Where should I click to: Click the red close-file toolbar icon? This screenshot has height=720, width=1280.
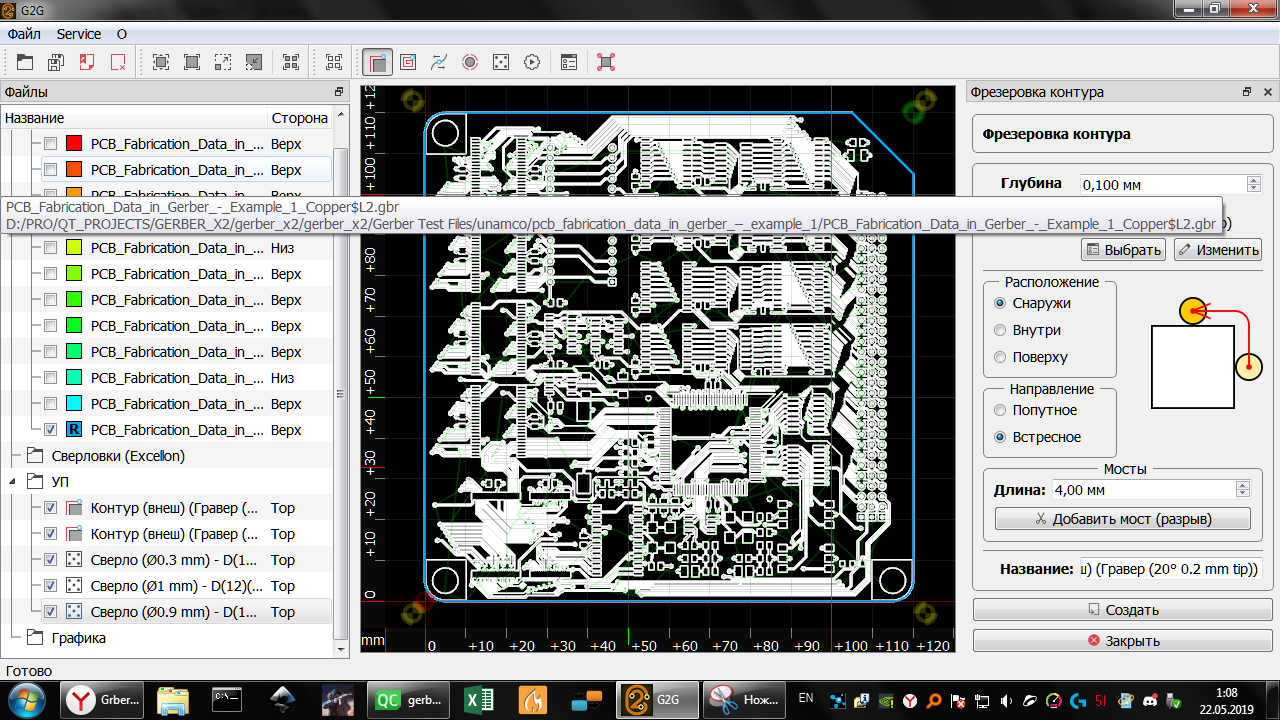(87, 62)
